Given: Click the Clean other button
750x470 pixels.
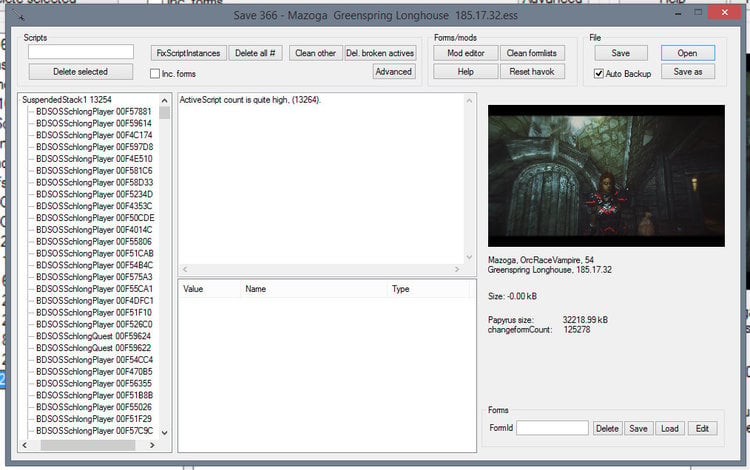Looking at the screenshot, I should 315,53.
